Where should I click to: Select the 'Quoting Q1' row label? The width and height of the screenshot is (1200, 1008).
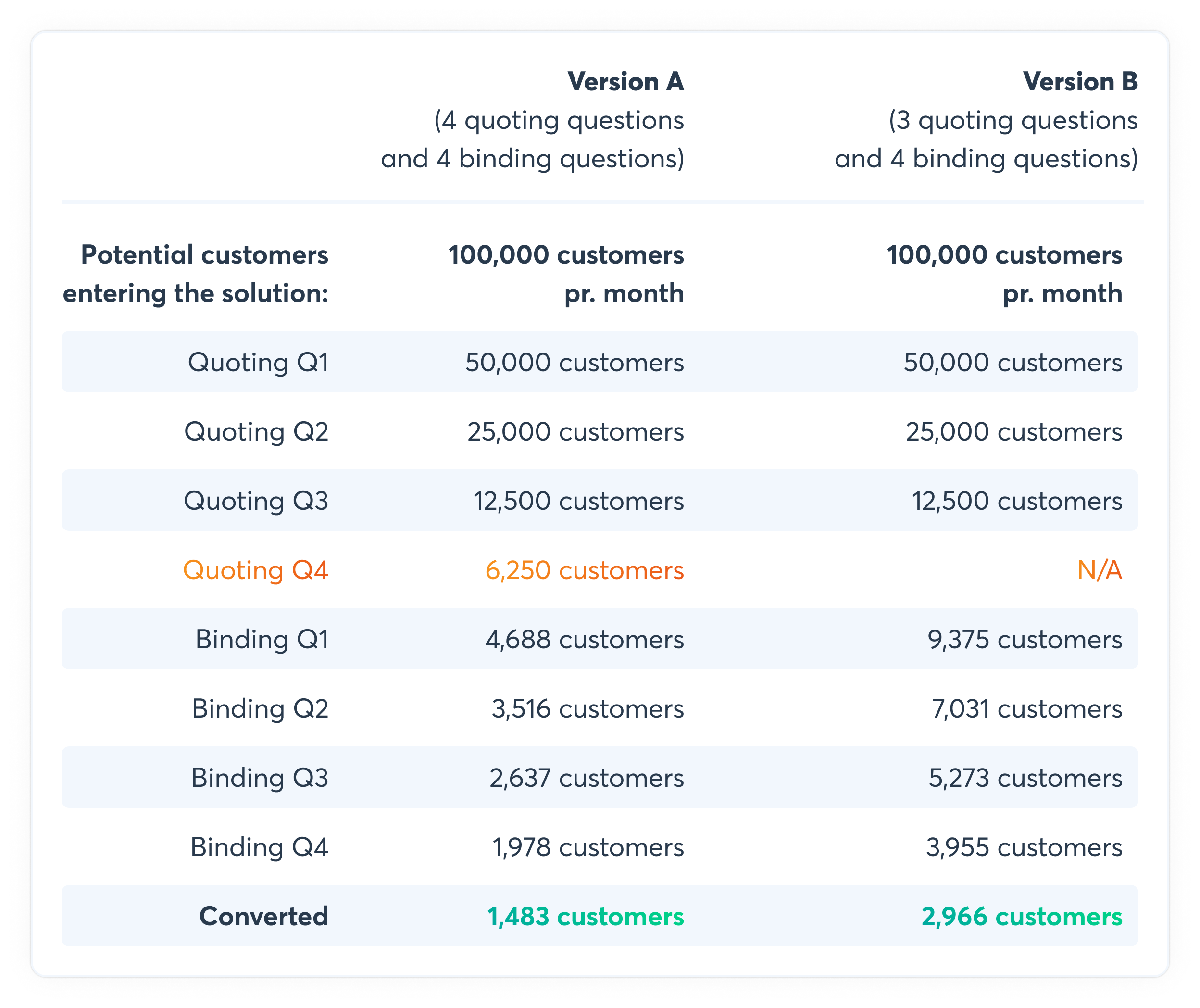258,363
